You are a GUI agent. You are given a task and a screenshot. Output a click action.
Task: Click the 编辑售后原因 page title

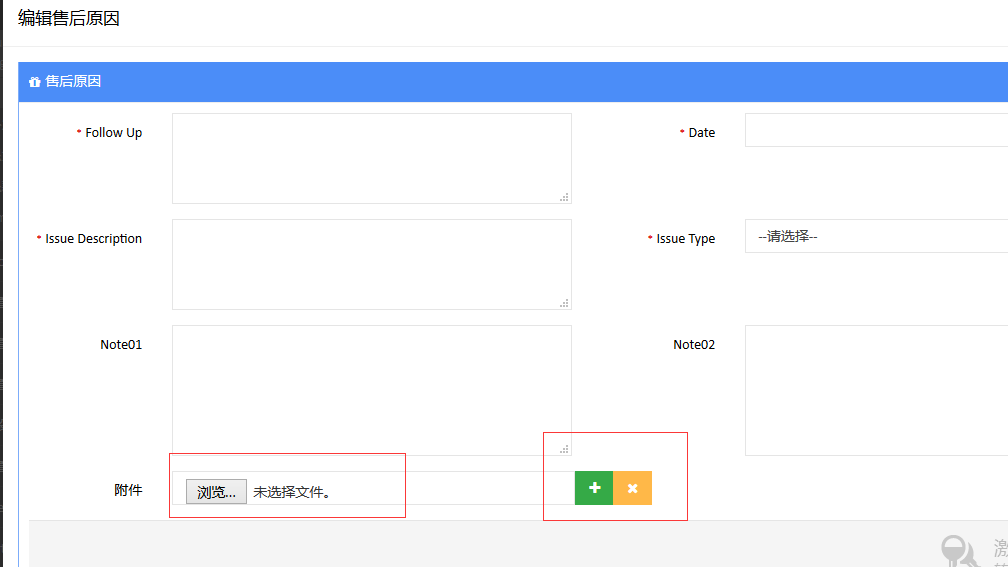pyautogui.click(x=69, y=18)
